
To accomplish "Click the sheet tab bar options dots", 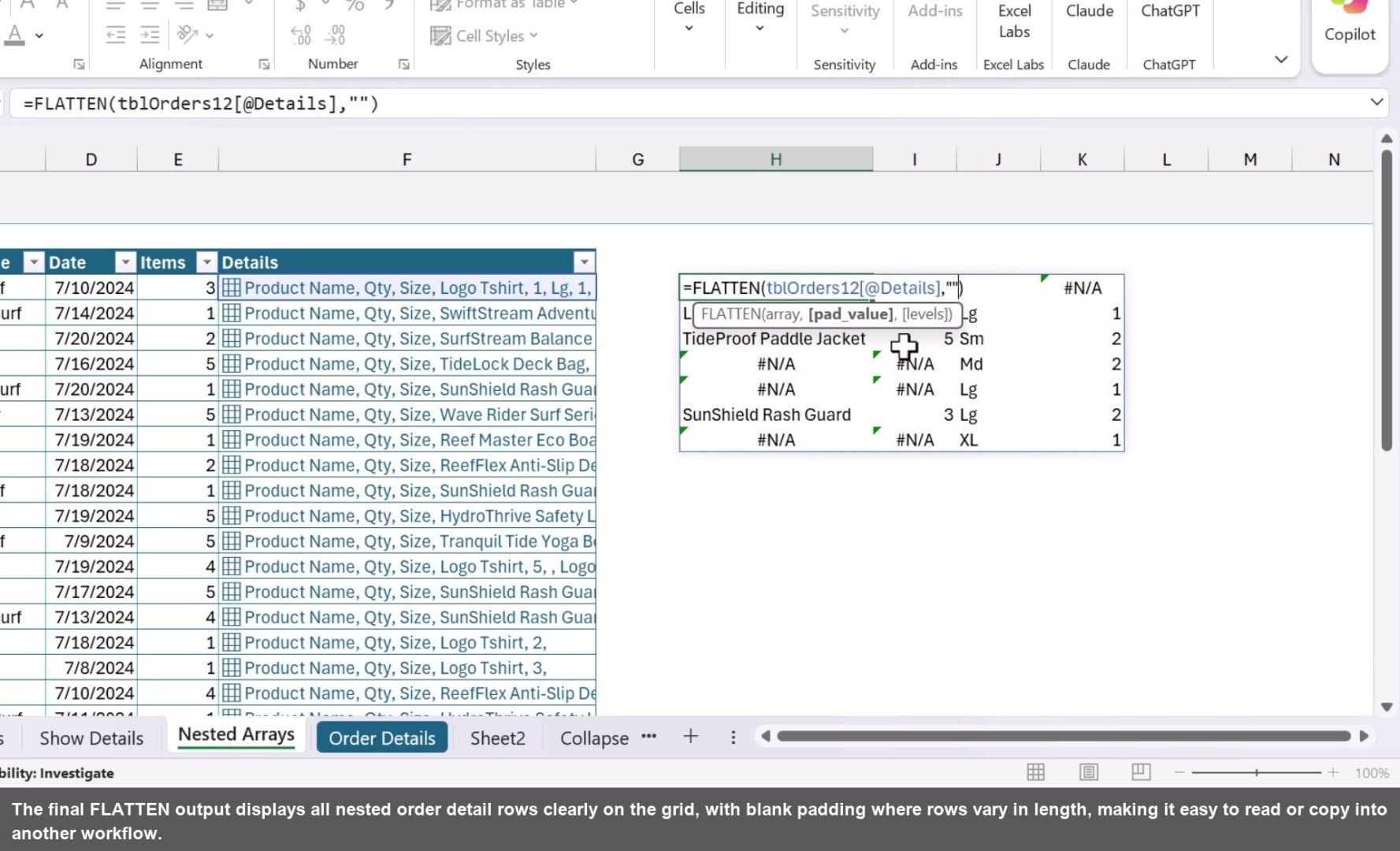I will 733,738.
